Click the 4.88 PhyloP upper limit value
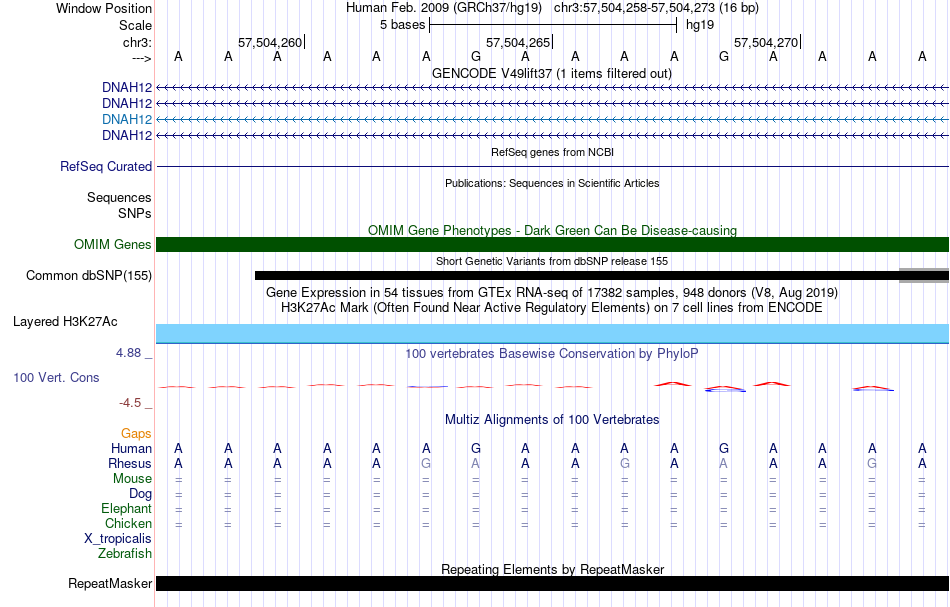The height and width of the screenshot is (607, 950). click(x=128, y=353)
